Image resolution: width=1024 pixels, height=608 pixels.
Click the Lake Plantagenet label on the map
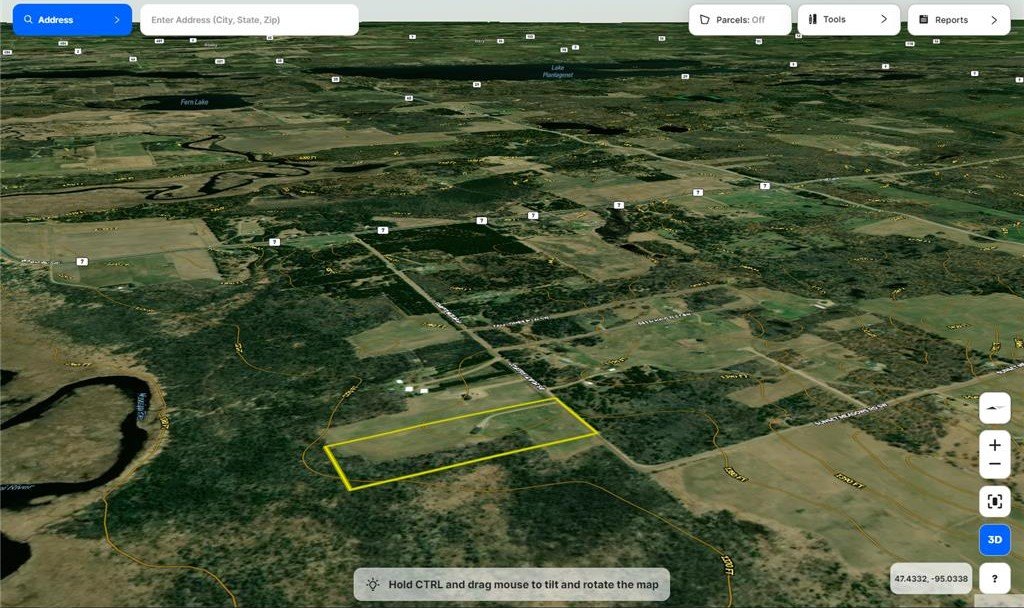[557, 72]
